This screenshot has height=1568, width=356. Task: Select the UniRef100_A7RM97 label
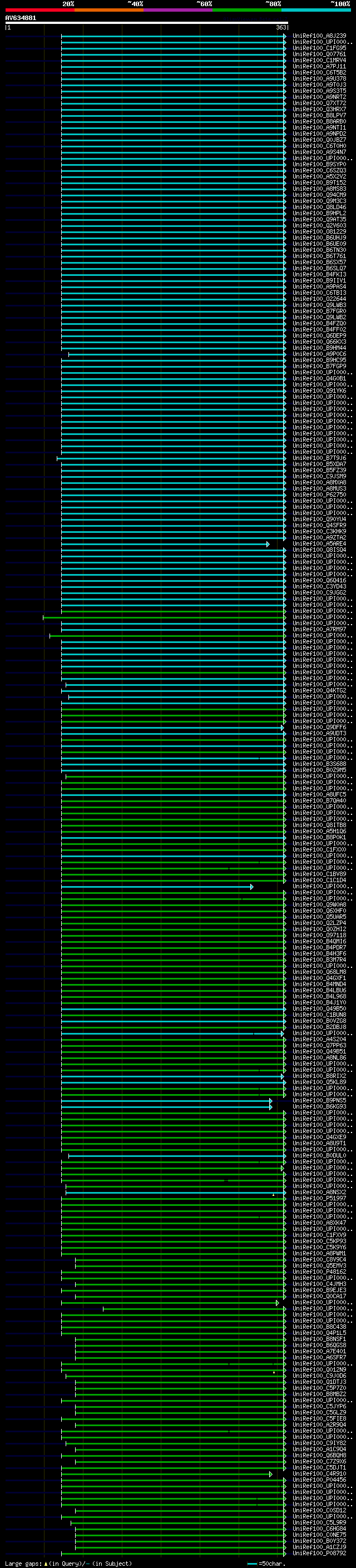pos(319,630)
